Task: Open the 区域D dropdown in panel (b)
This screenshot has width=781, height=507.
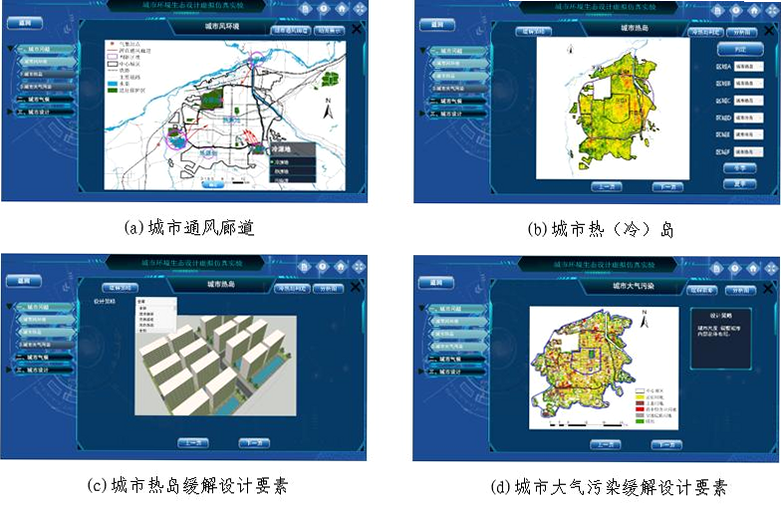Action: click(748, 118)
